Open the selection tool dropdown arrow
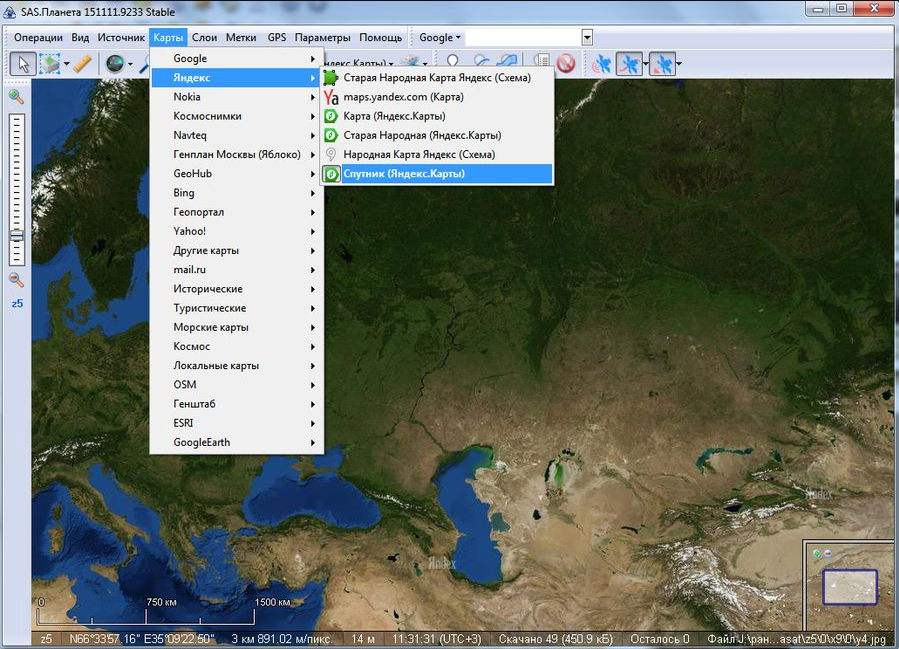This screenshot has height=649, width=899. pos(67,64)
